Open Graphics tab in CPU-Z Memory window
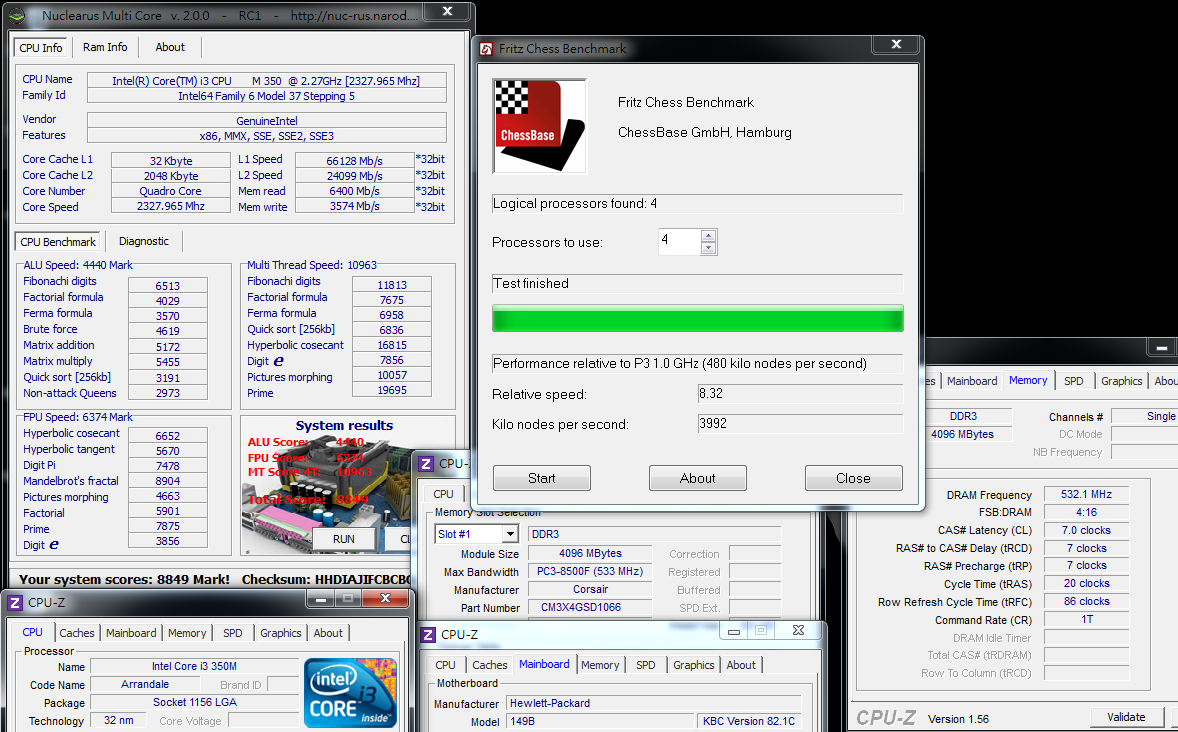Image resolution: width=1178 pixels, height=732 pixels. coord(1122,381)
